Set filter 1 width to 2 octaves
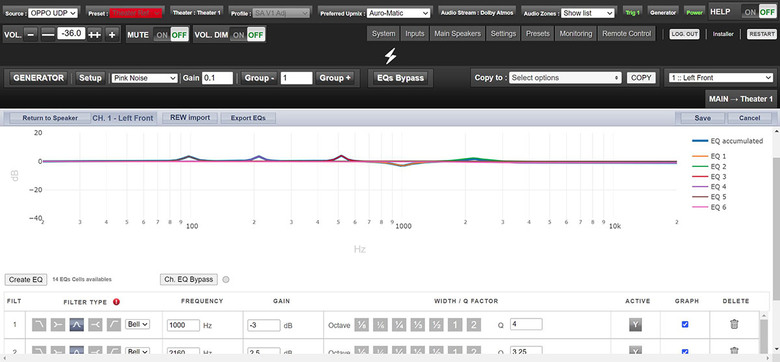 (474, 325)
